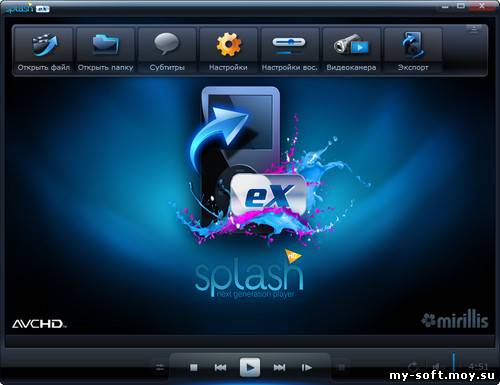Screen dimensions: 500x385
Task: Mute audio with the speaker icon
Action: [x=436, y=367]
